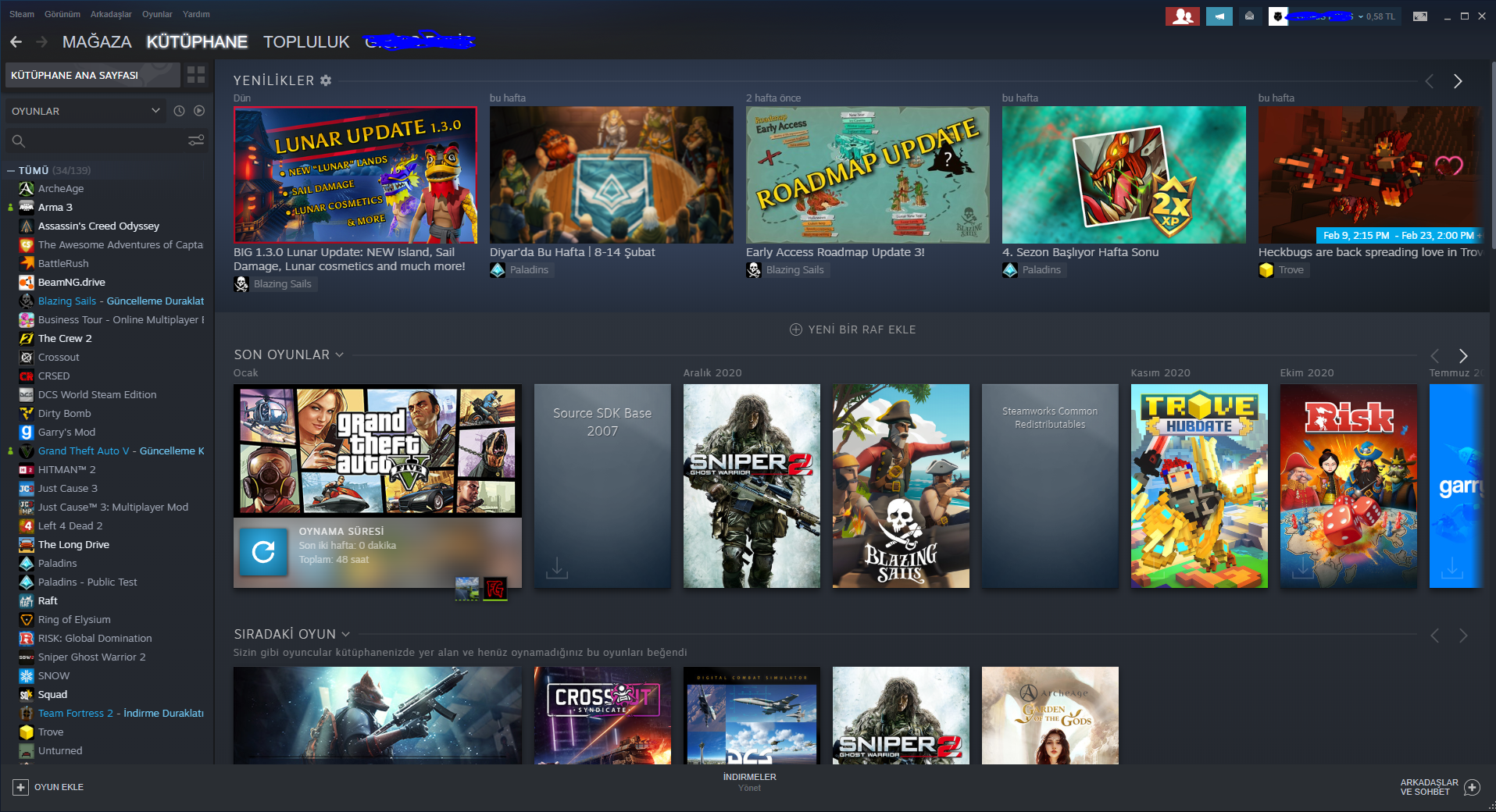The height and width of the screenshot is (812, 1496).
Task: Open the Blazing Sails tag under Roadmap Update
Action: 794,270
